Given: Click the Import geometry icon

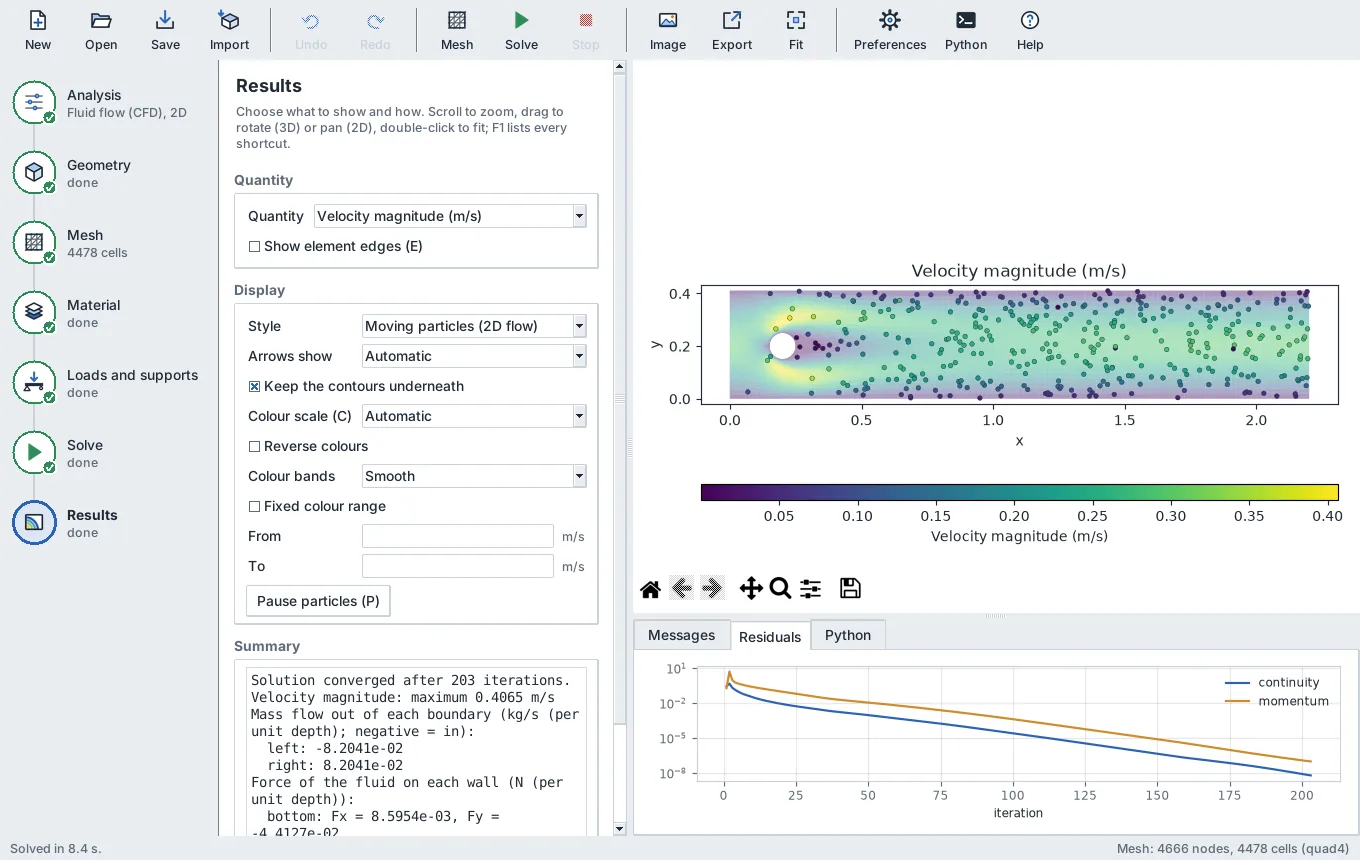Looking at the screenshot, I should click(x=229, y=30).
